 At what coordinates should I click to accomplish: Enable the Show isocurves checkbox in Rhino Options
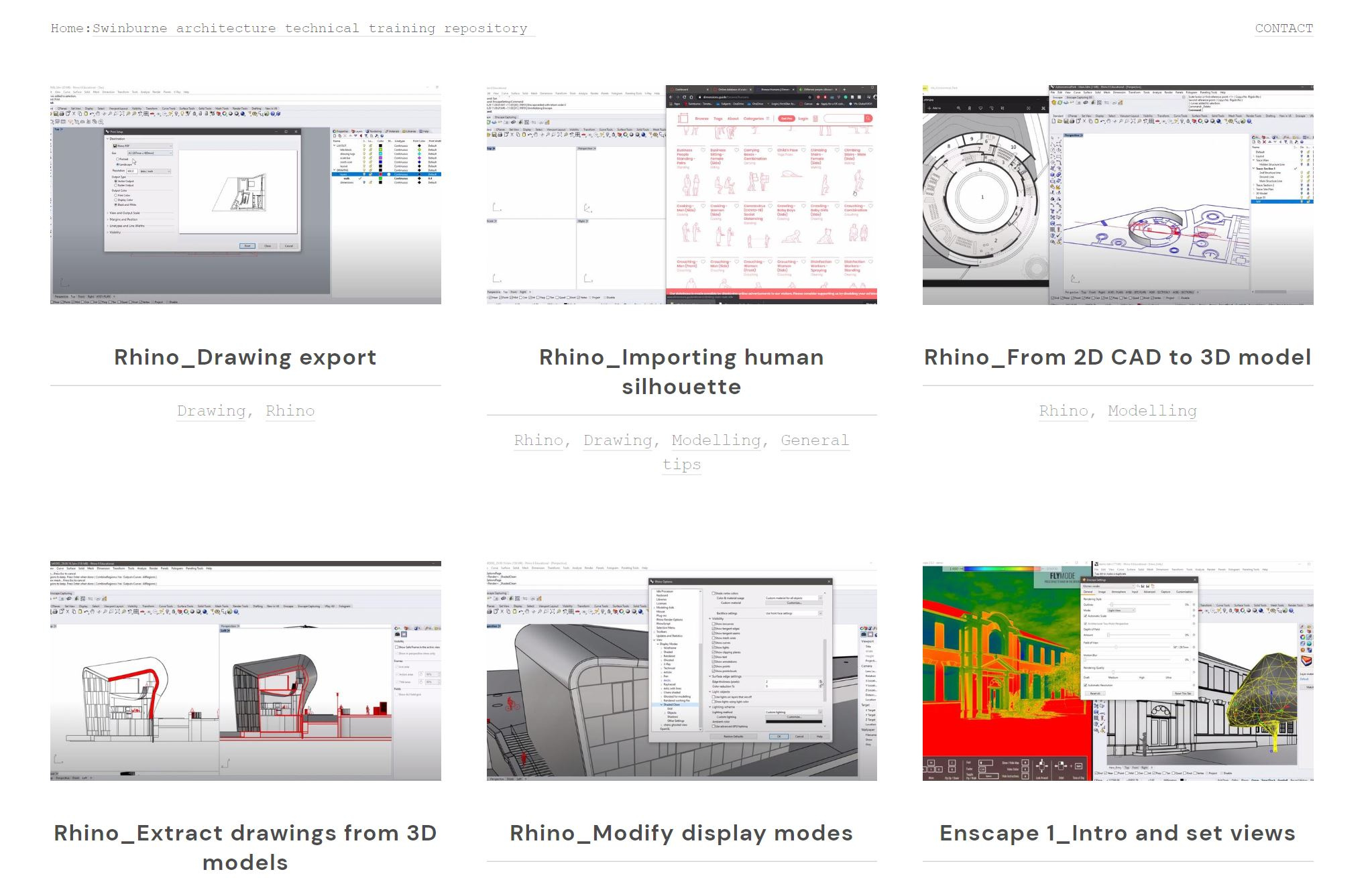[x=713, y=624]
